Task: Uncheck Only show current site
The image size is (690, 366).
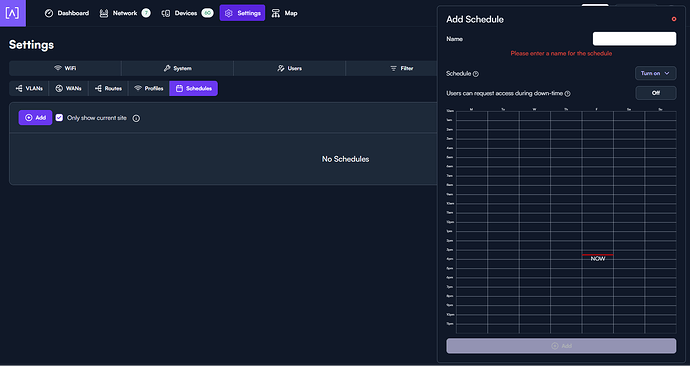Action: pyautogui.click(x=59, y=117)
